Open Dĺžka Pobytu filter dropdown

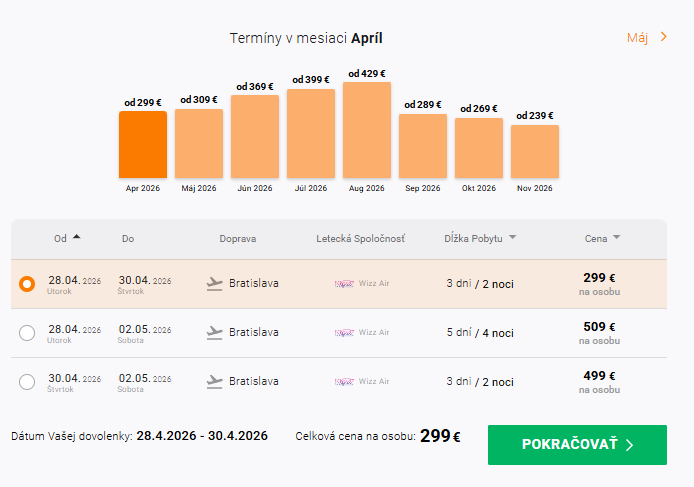(x=513, y=238)
